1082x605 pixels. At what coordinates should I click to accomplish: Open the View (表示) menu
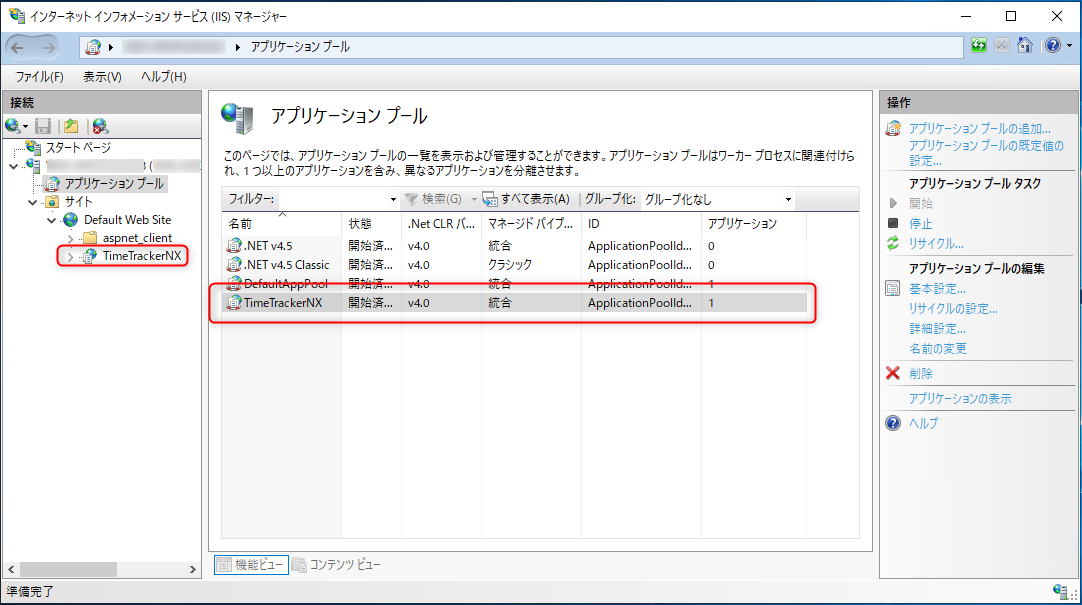[x=102, y=77]
